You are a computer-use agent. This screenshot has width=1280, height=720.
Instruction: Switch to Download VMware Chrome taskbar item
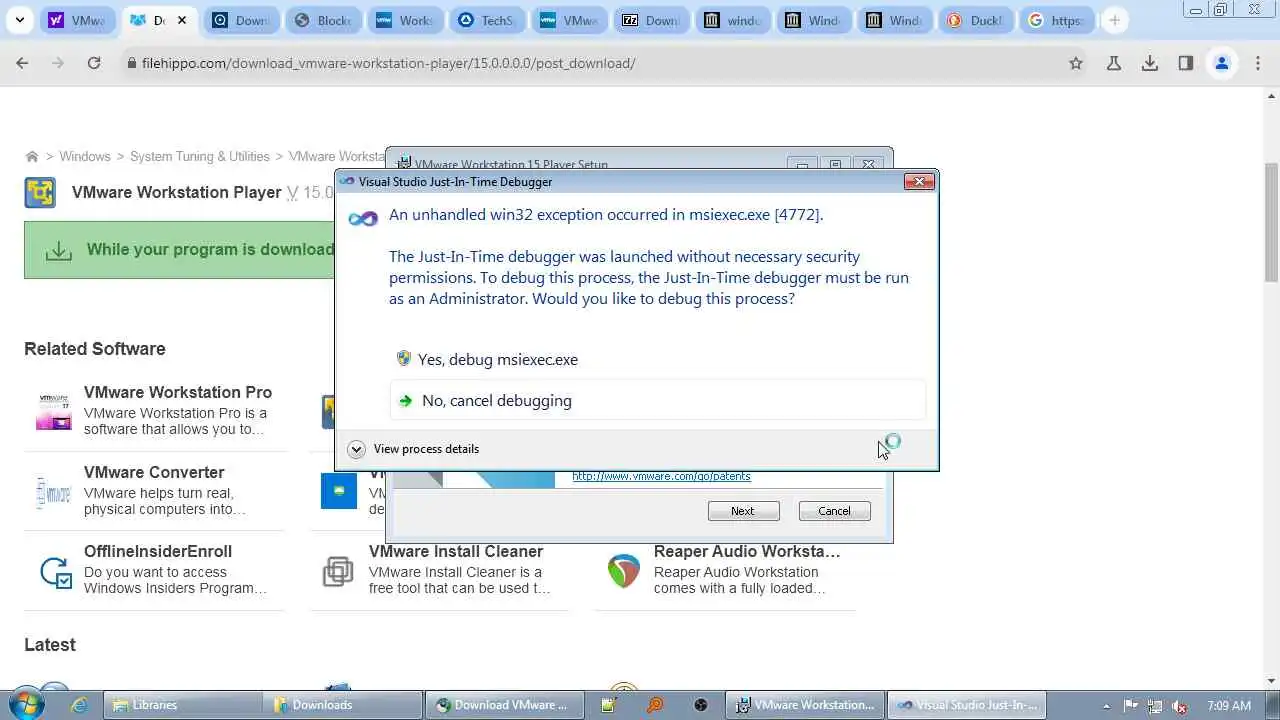tap(505, 705)
